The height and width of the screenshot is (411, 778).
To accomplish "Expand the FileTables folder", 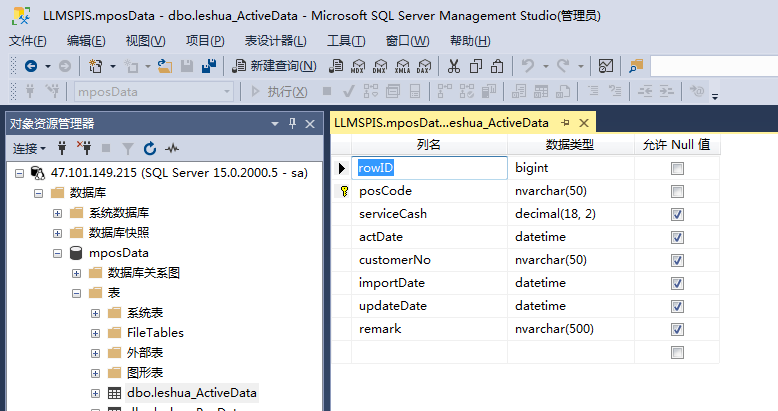I will tap(95, 333).
